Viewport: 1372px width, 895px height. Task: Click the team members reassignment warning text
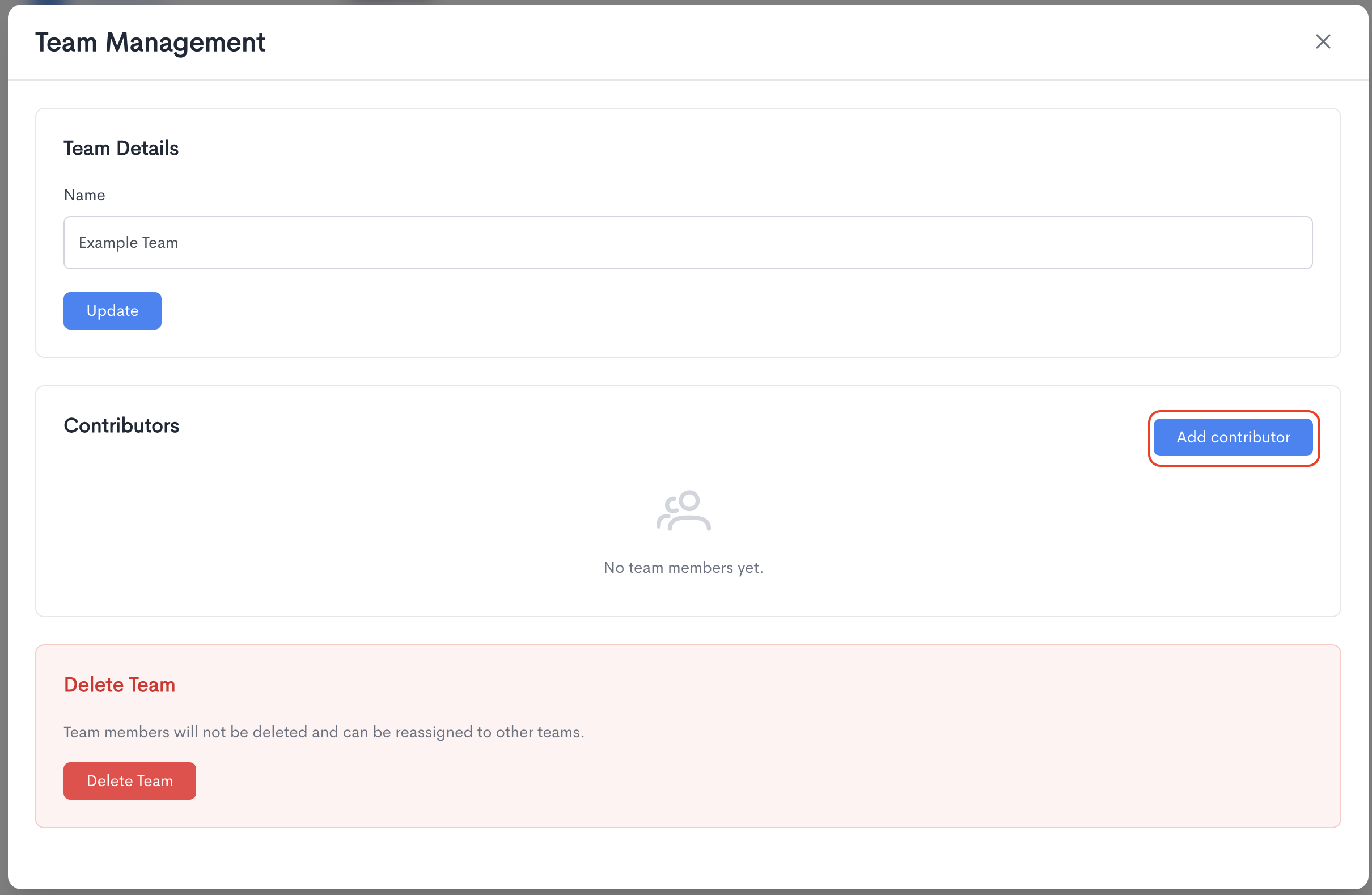pos(323,732)
